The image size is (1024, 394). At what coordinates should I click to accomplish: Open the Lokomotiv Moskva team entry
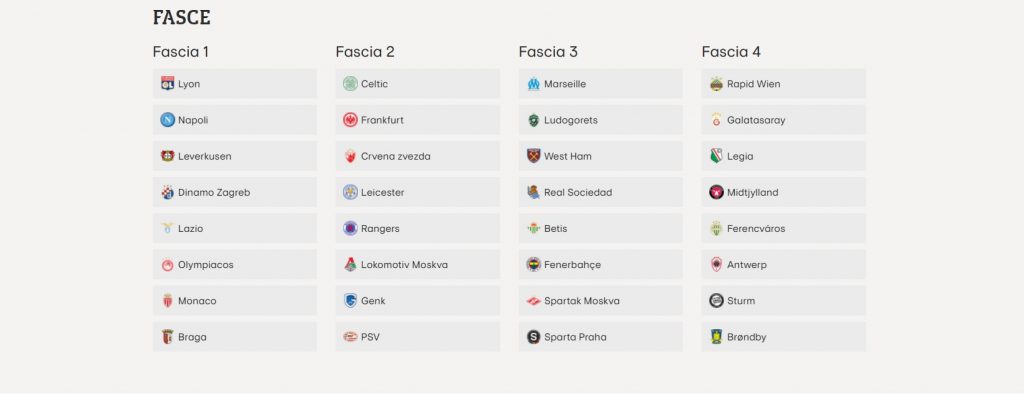[x=418, y=265]
